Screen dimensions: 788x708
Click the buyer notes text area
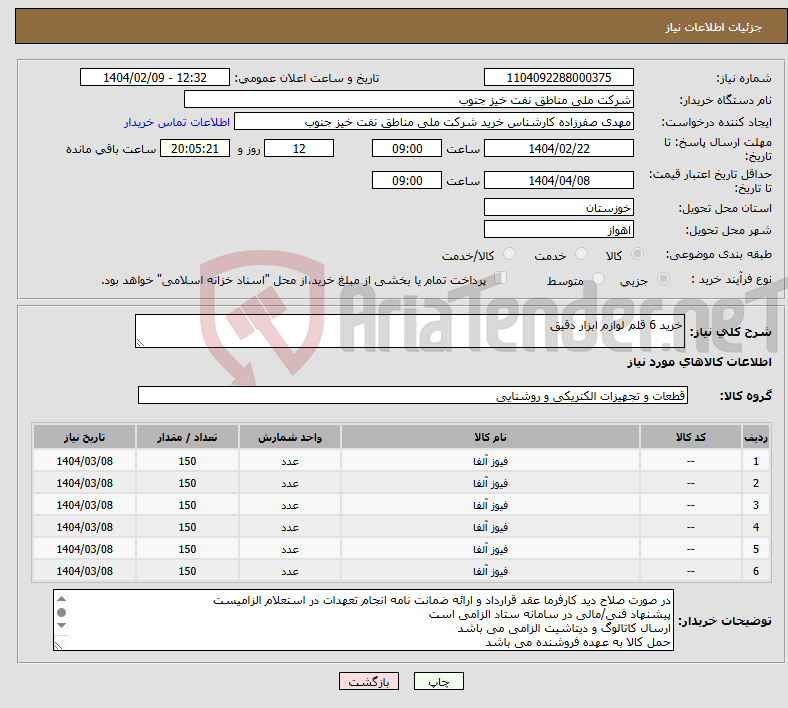[363, 620]
